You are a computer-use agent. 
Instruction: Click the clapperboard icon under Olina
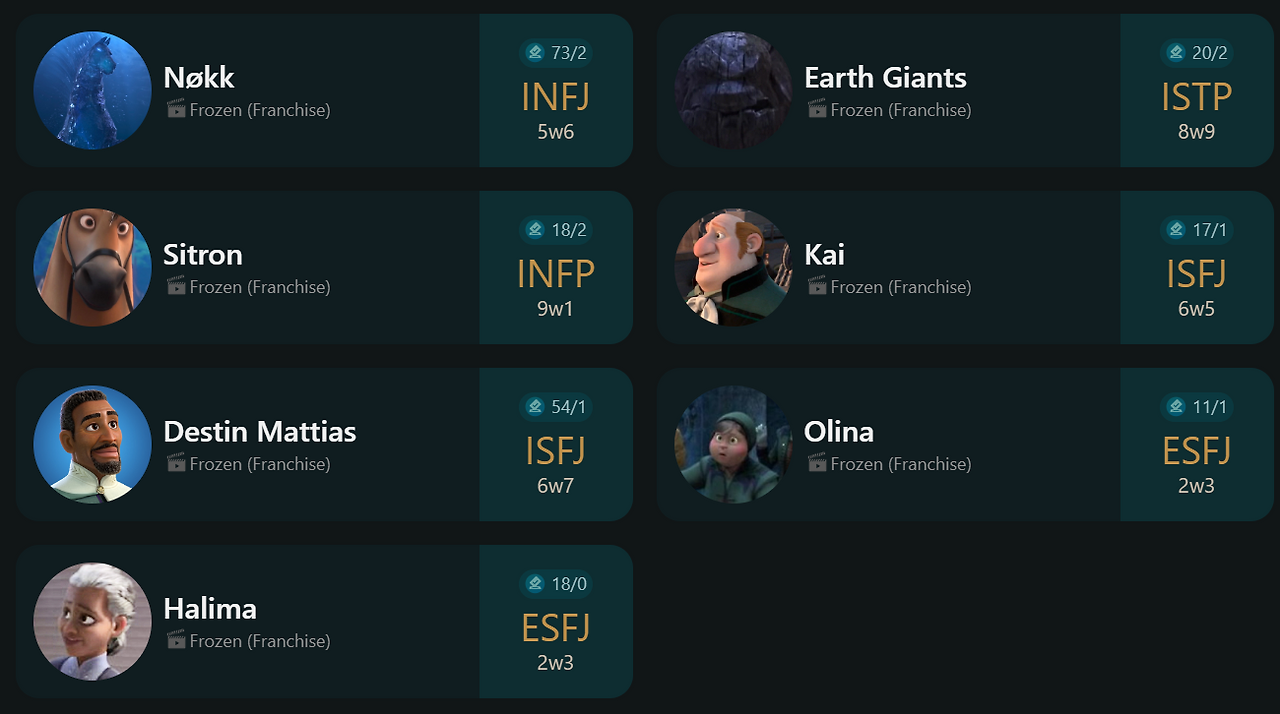pos(817,463)
